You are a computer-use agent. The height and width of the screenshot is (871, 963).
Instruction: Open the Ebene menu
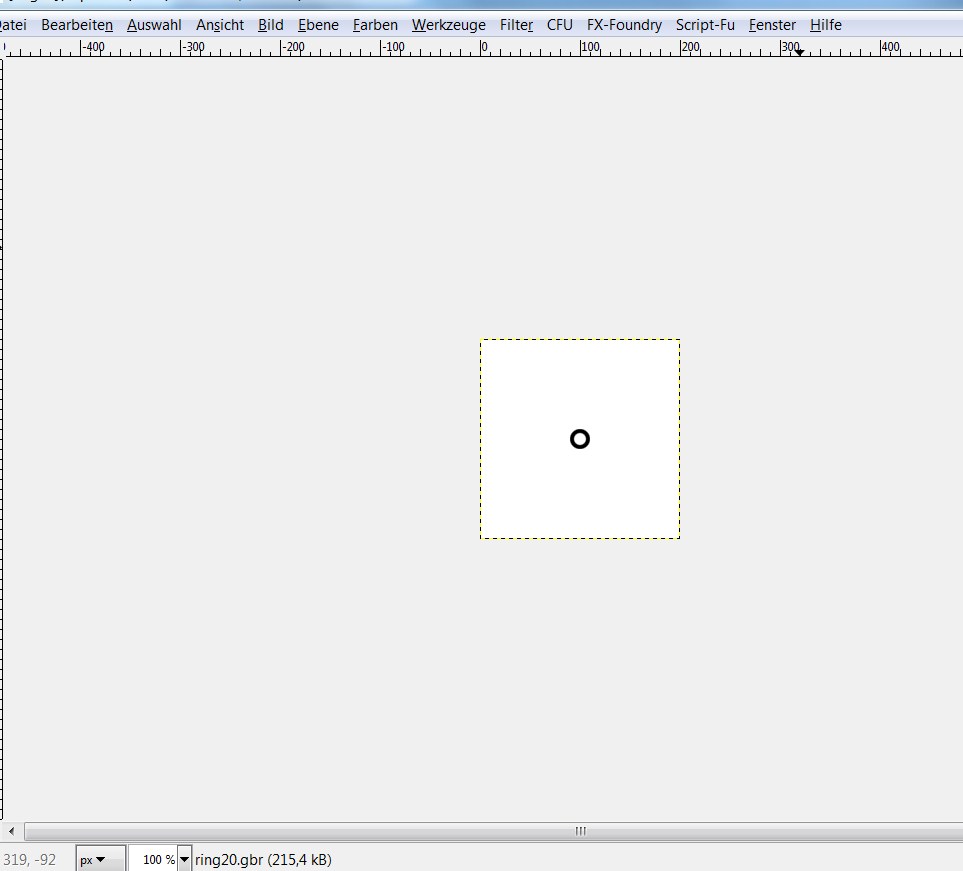(x=318, y=25)
